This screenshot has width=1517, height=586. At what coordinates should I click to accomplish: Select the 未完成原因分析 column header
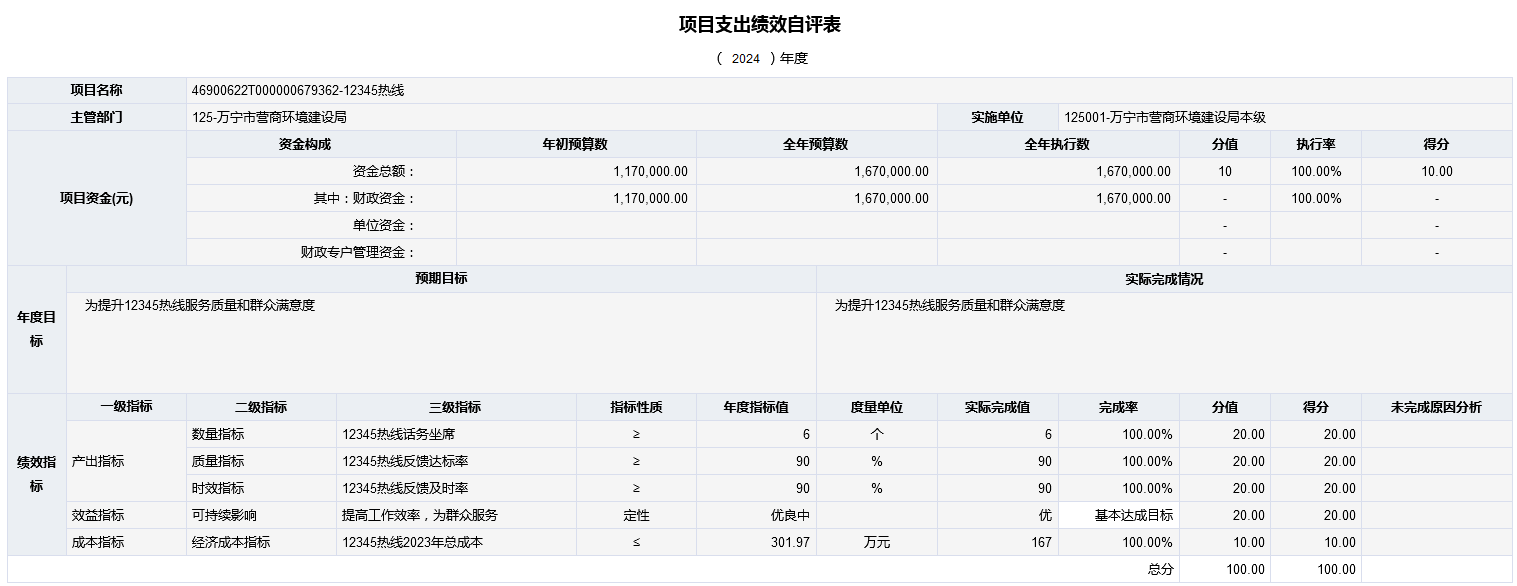[x=1436, y=408]
